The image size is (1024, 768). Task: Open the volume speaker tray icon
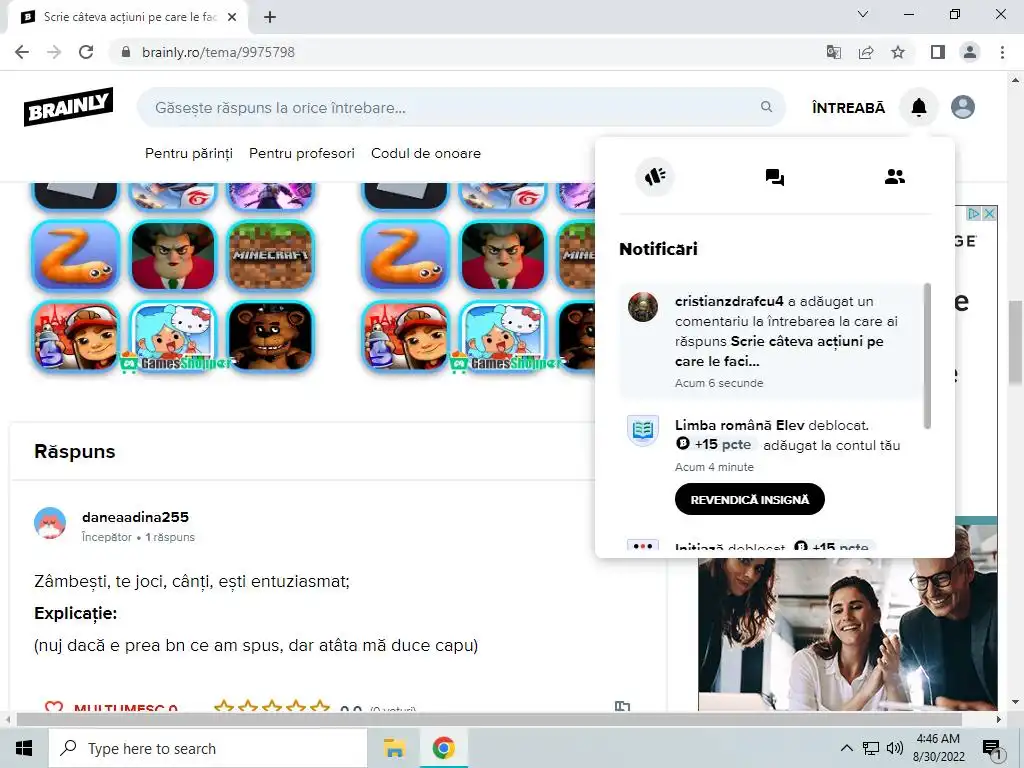[895, 748]
